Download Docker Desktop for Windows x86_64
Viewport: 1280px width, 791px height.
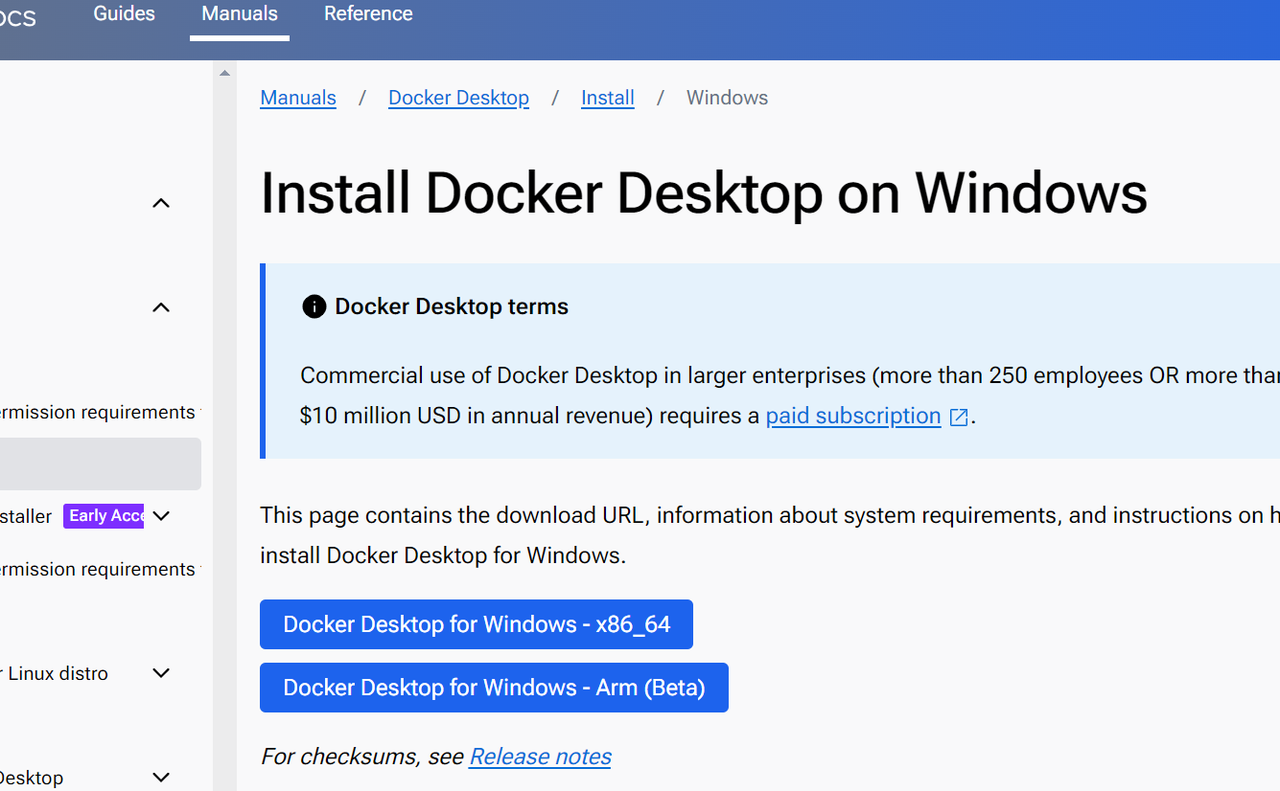point(476,625)
